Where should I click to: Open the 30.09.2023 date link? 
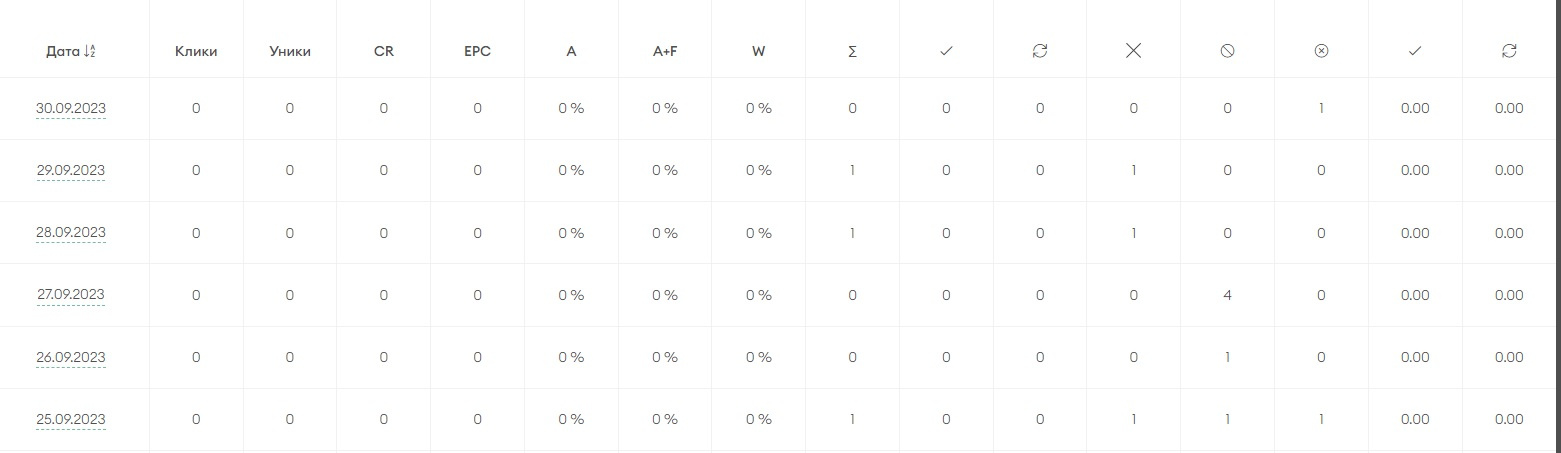pos(71,109)
